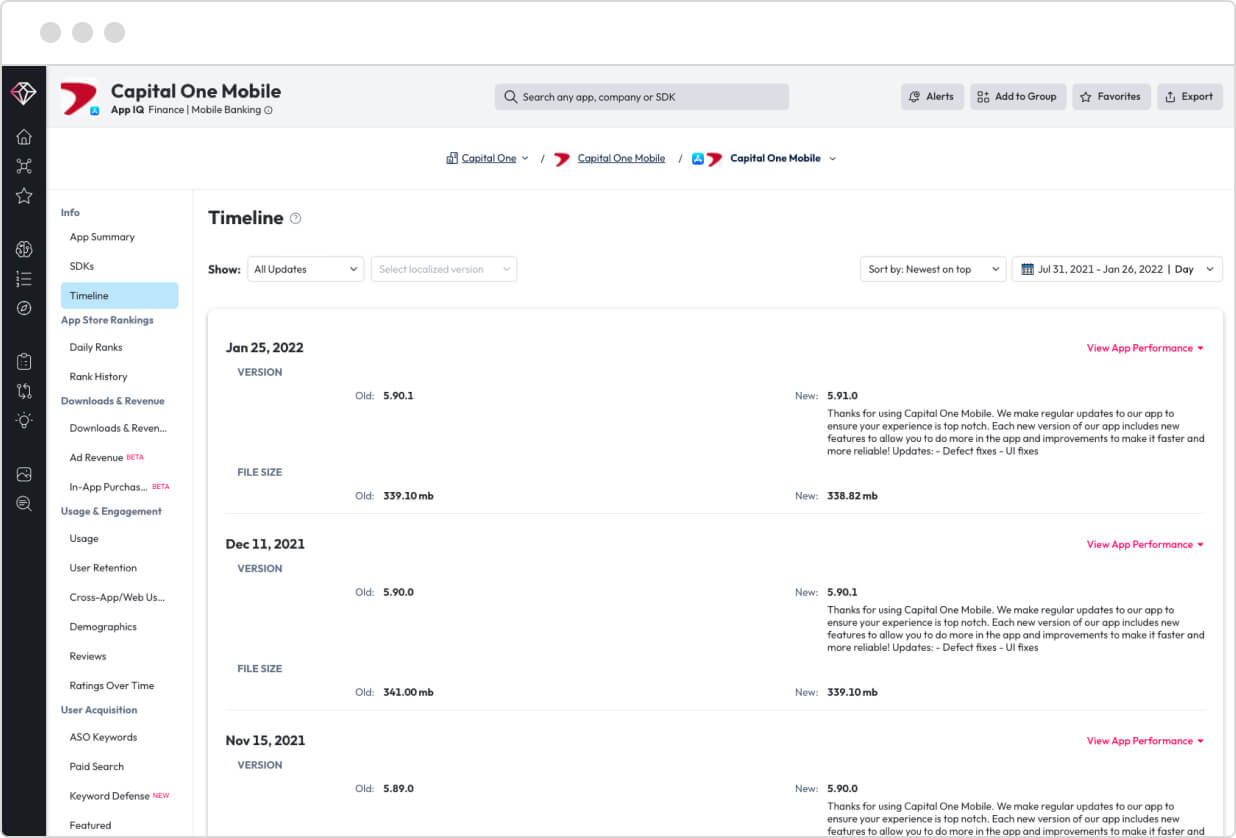Screen dimensions: 1236x838
Task: Click the Alerts button
Action: coord(932,97)
